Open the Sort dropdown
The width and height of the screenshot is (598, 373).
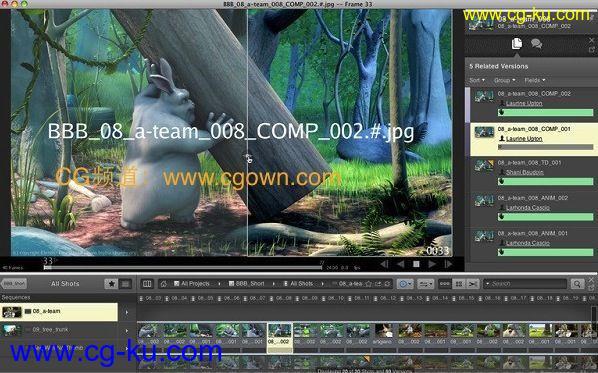tap(477, 80)
